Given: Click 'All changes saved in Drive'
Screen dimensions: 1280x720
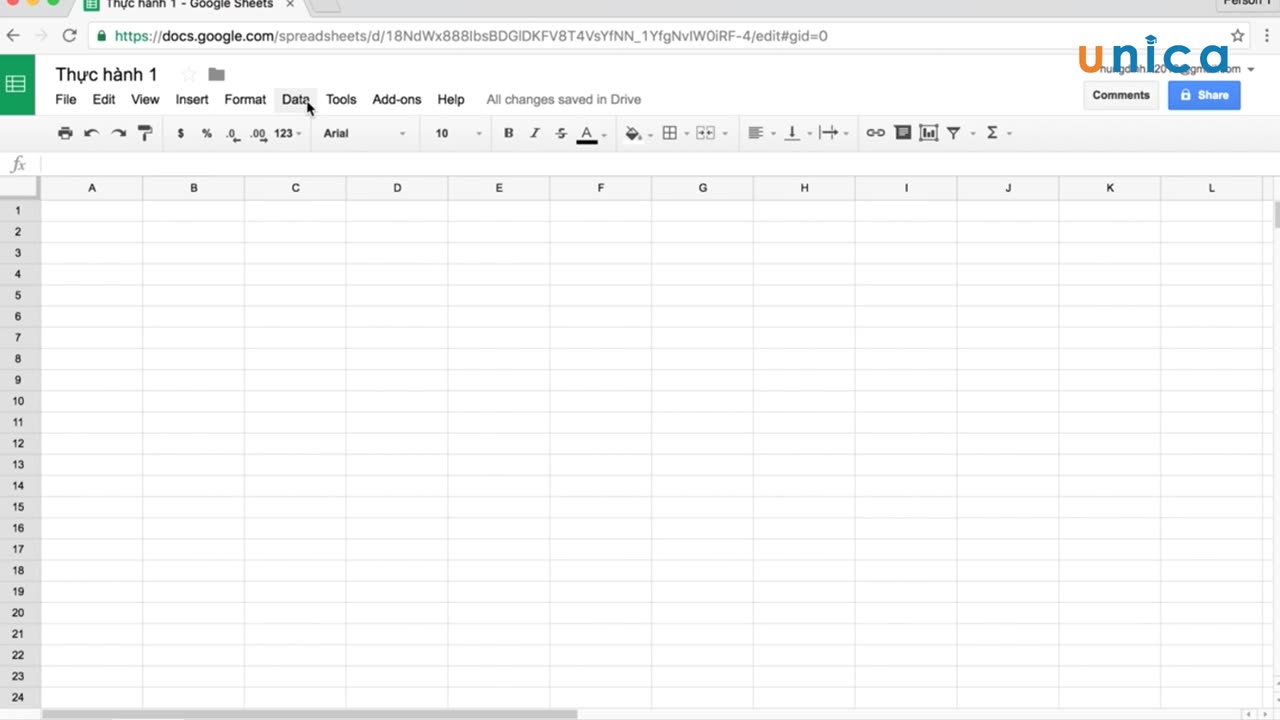Looking at the screenshot, I should point(564,99).
